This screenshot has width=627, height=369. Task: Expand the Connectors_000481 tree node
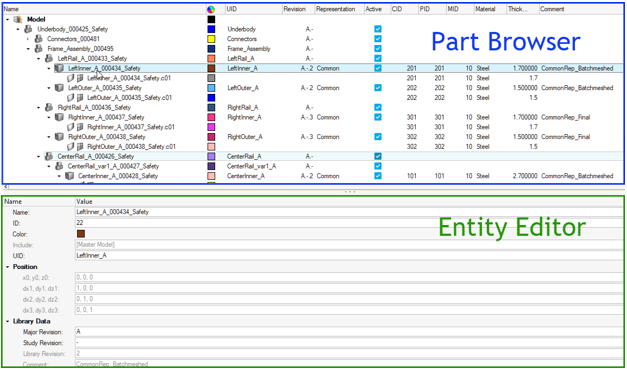click(x=28, y=39)
